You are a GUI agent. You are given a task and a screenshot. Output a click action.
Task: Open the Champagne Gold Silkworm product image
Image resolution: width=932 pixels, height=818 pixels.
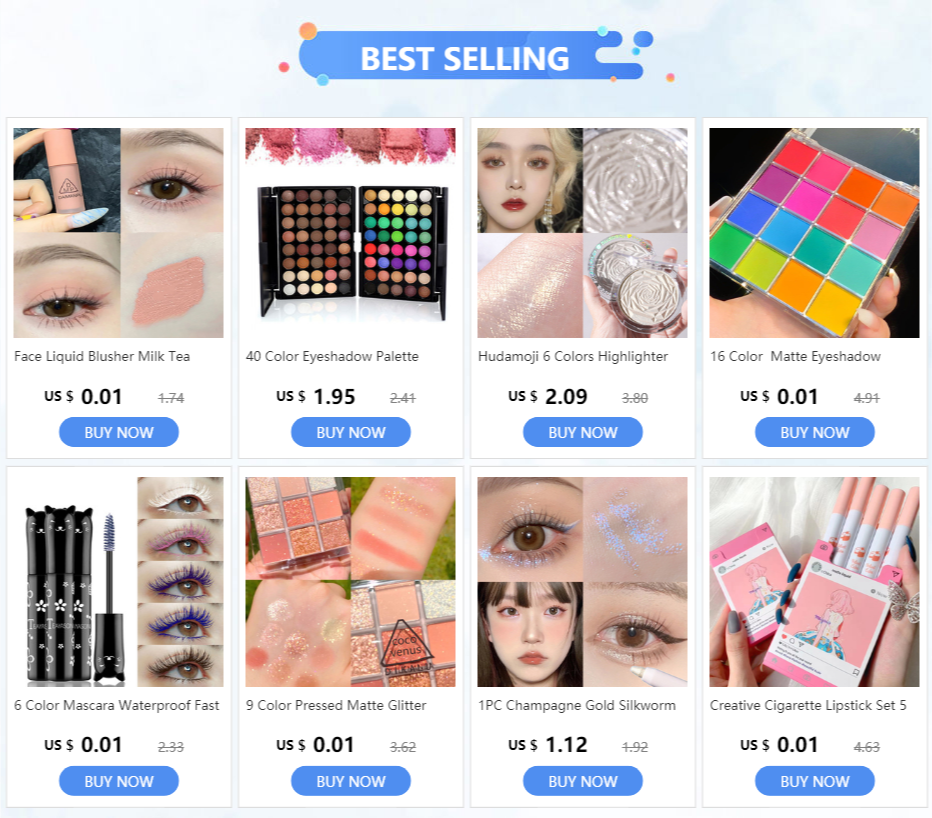click(x=582, y=581)
